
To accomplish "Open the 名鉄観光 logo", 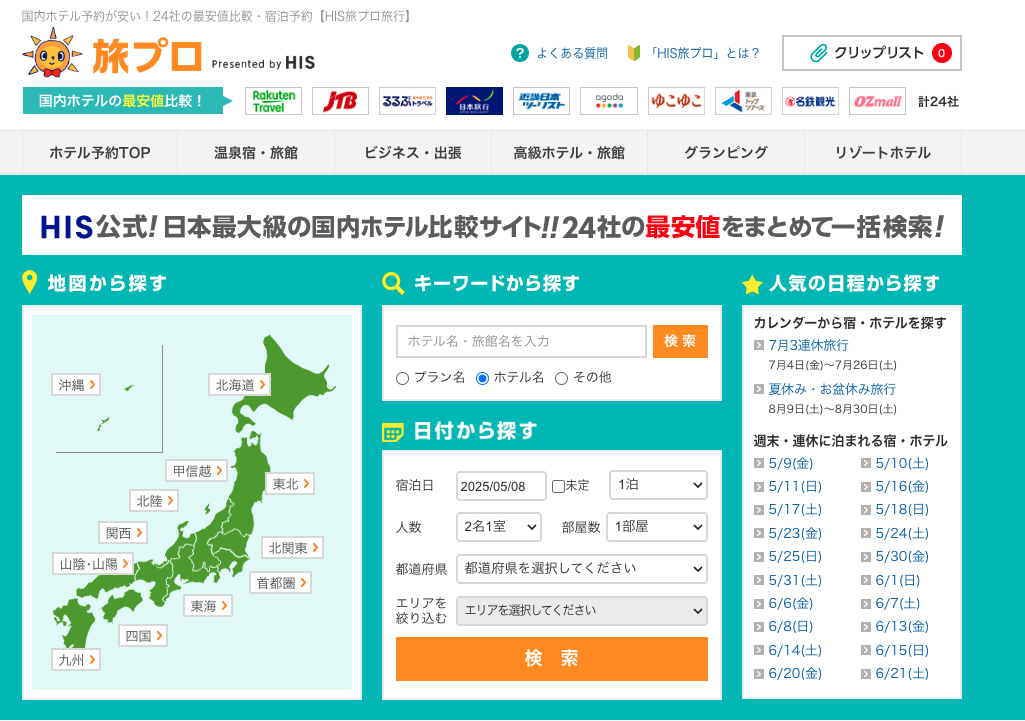I will tap(811, 101).
